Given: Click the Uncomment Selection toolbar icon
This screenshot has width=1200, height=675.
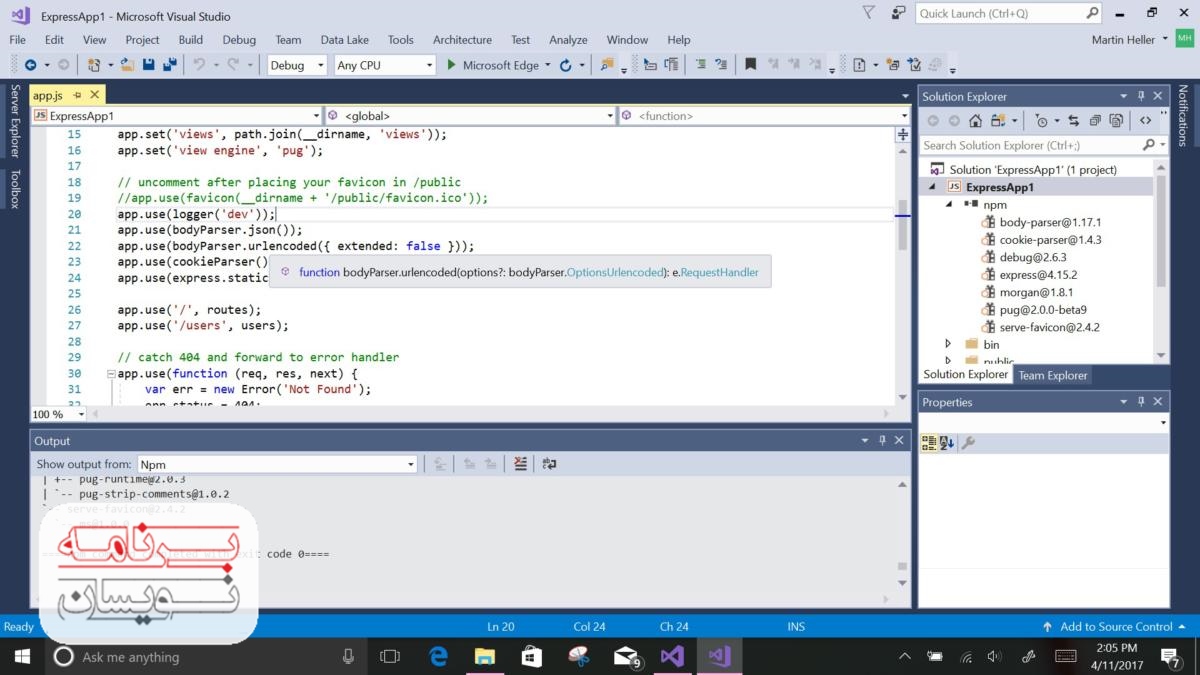Looking at the screenshot, I should click(x=720, y=65).
